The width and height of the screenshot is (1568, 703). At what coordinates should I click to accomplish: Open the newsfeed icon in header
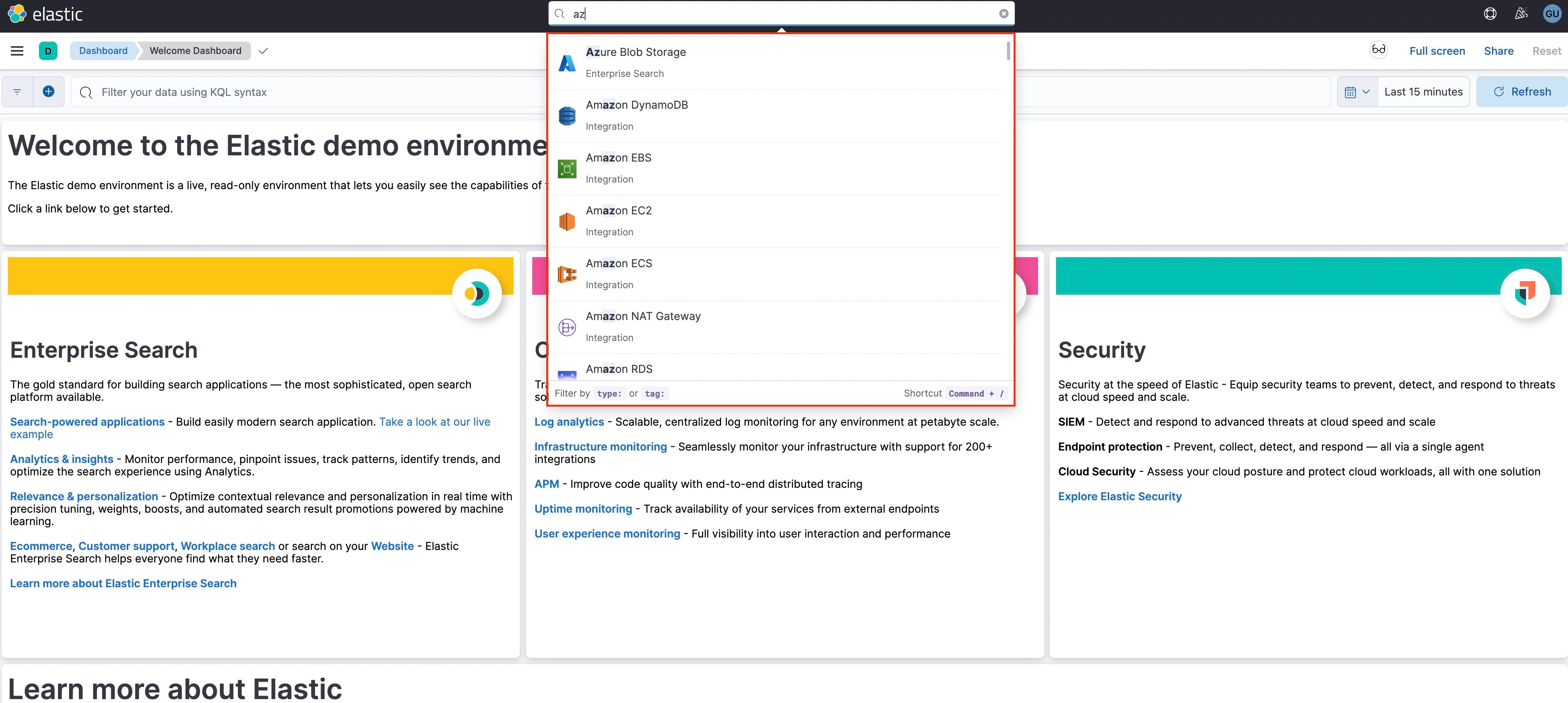pyautogui.click(x=1521, y=14)
